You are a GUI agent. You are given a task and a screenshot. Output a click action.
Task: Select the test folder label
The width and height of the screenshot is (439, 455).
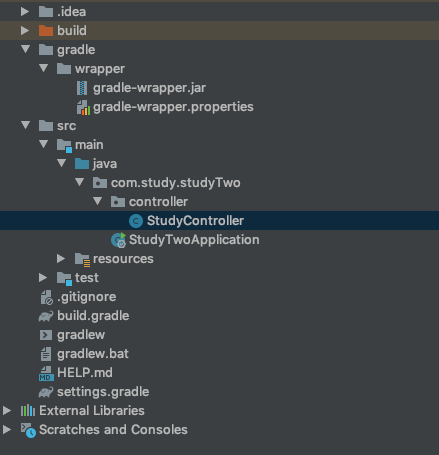[x=87, y=278]
